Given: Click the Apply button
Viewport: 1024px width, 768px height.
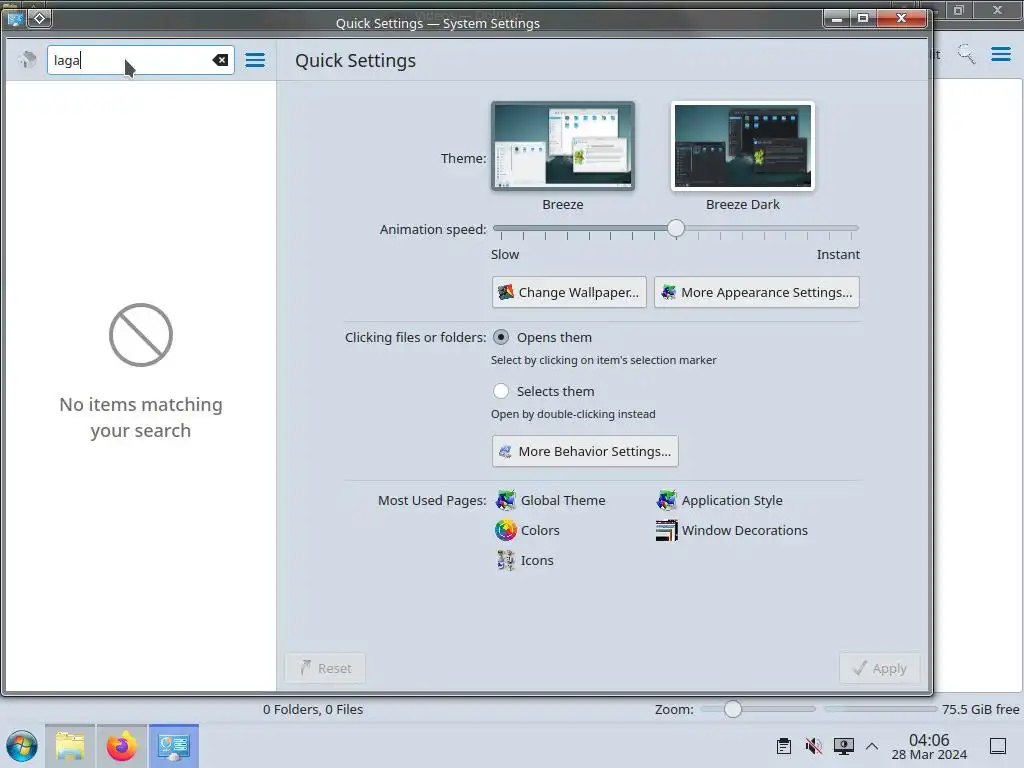Looking at the screenshot, I should click(880, 668).
